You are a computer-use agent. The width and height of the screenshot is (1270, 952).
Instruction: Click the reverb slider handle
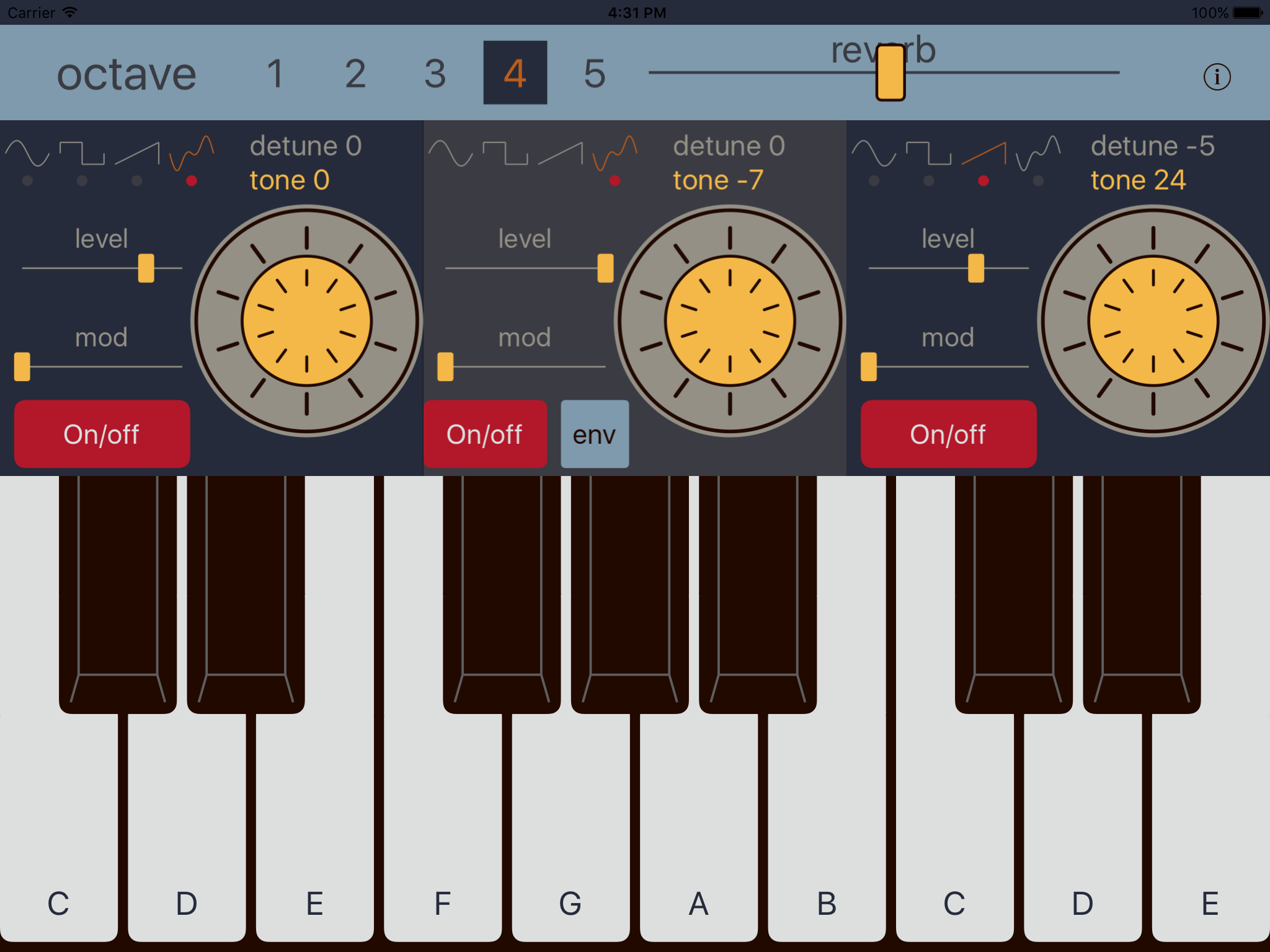click(x=890, y=73)
